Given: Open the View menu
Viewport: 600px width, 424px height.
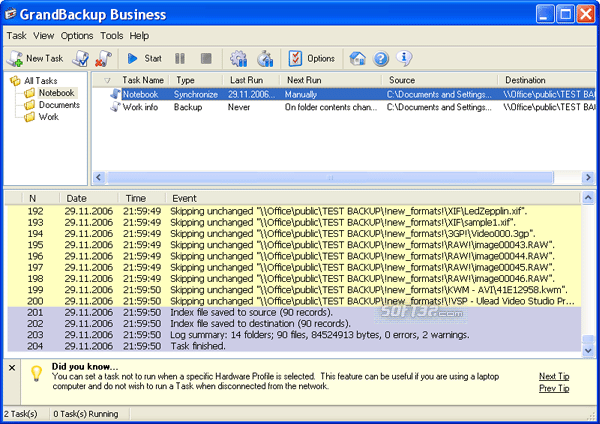Looking at the screenshot, I should pos(43,36).
